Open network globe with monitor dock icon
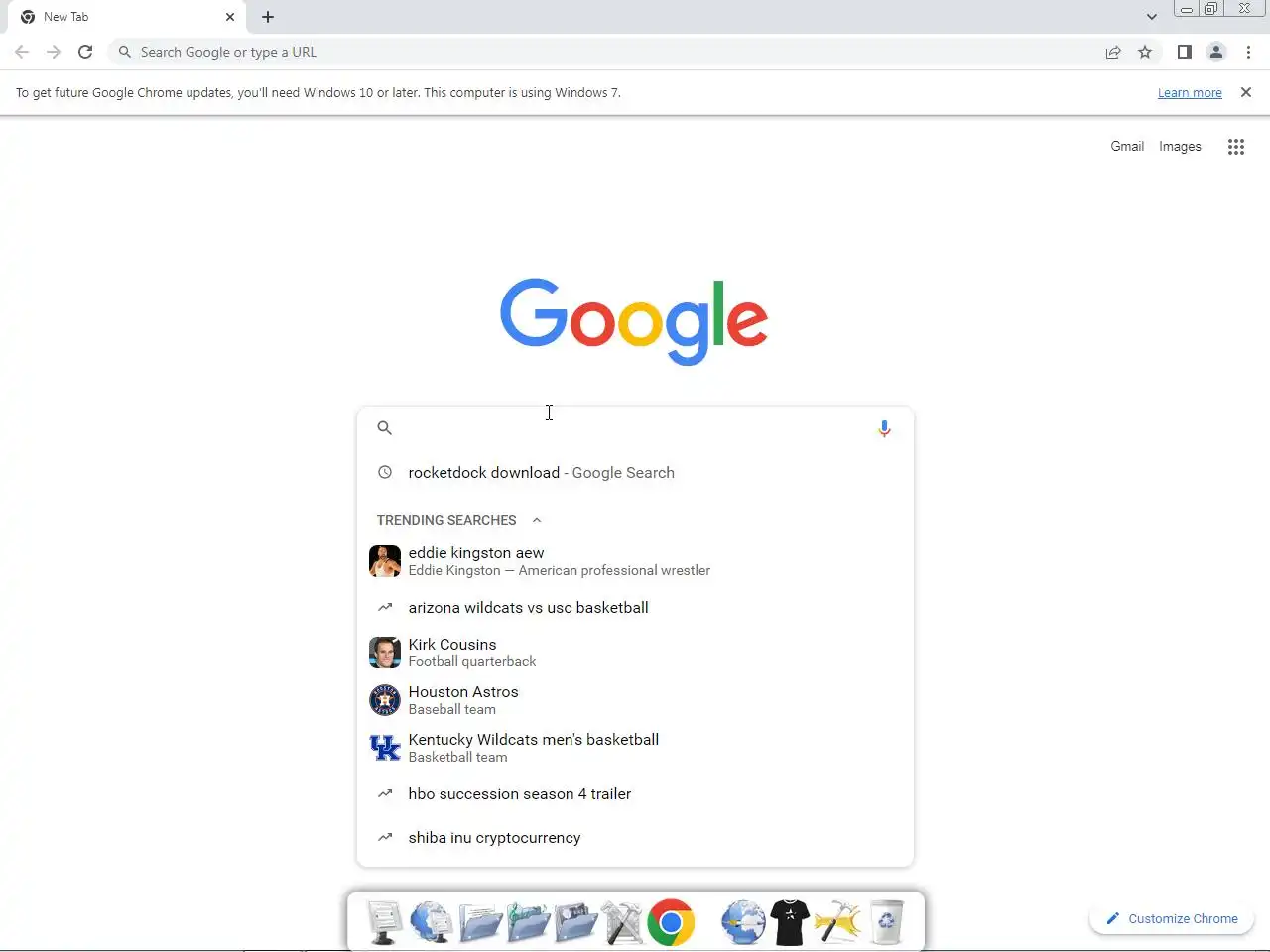This screenshot has height=952, width=1270. point(432,922)
